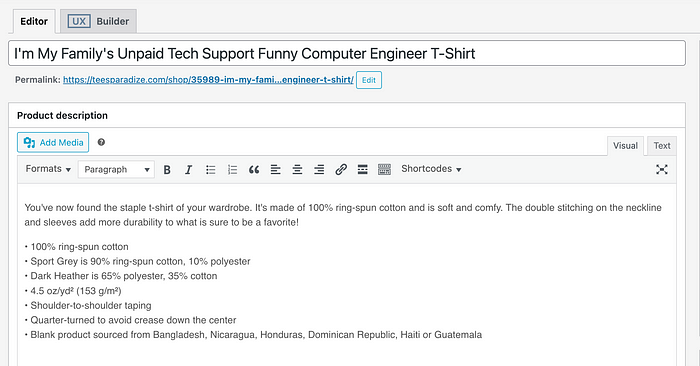
Task: Switch to the UX Builder tab
Action: coord(98,21)
